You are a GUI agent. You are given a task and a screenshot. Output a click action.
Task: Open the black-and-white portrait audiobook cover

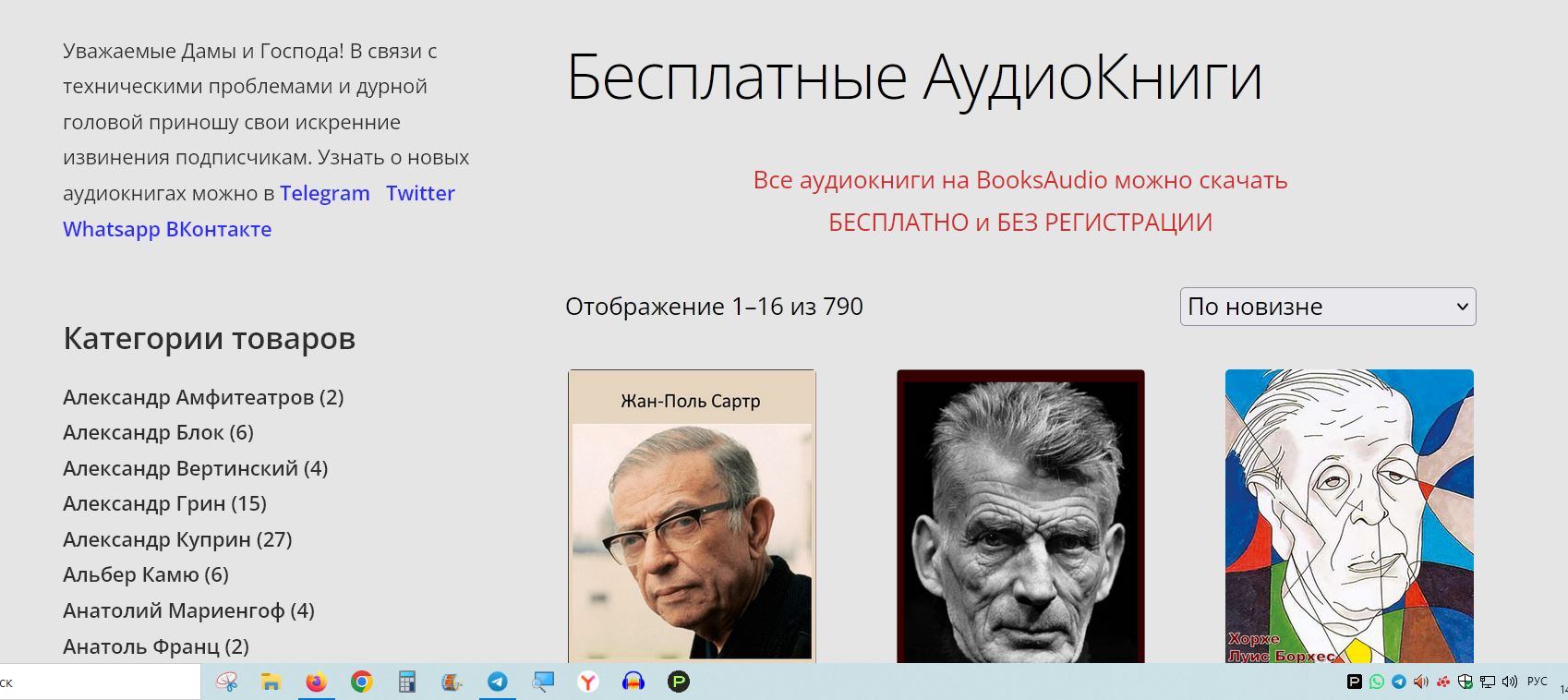pos(1020,516)
